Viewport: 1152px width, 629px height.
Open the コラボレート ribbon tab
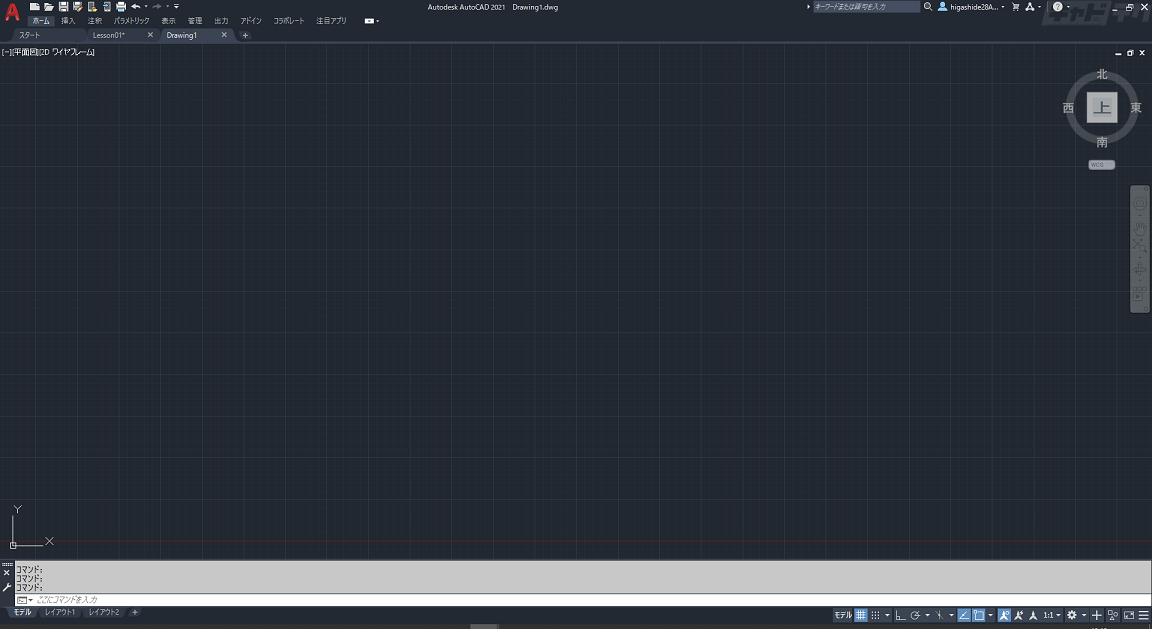pyautogui.click(x=289, y=21)
